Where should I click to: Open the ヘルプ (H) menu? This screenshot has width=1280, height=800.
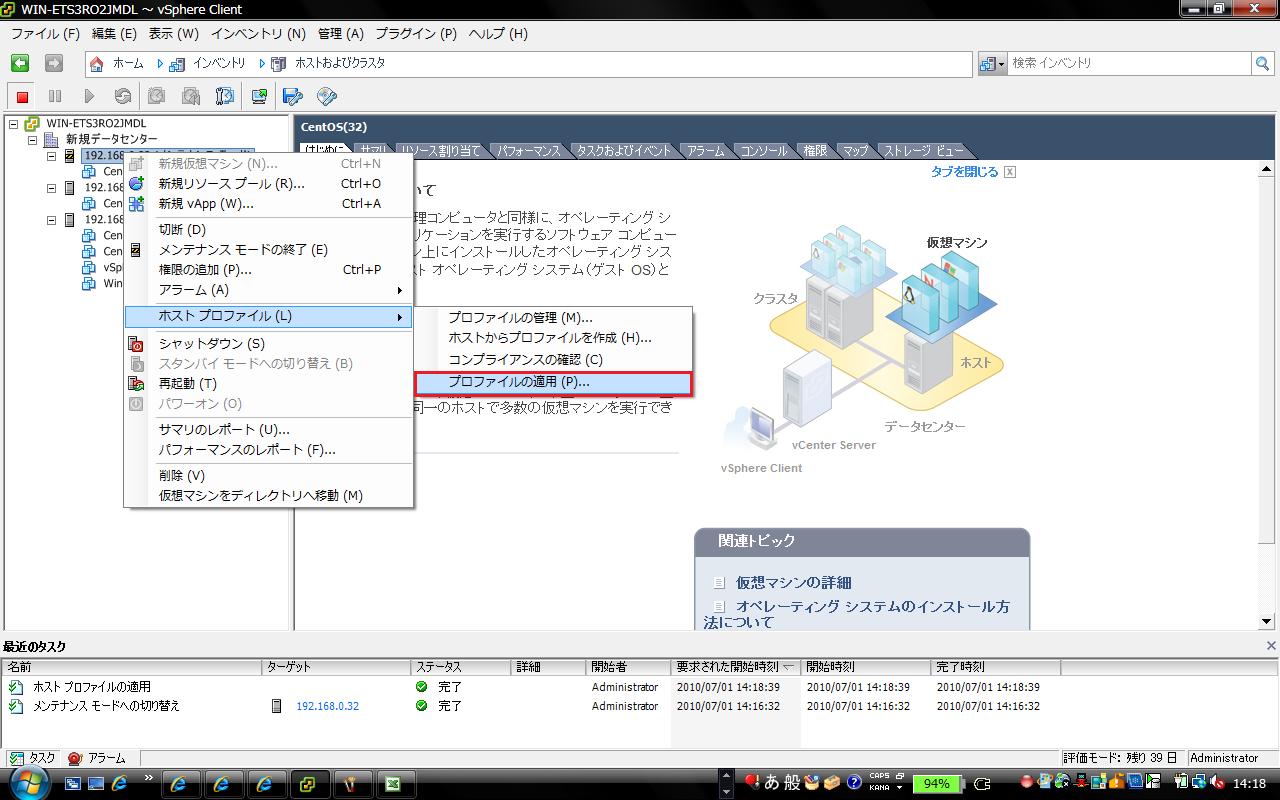[498, 33]
